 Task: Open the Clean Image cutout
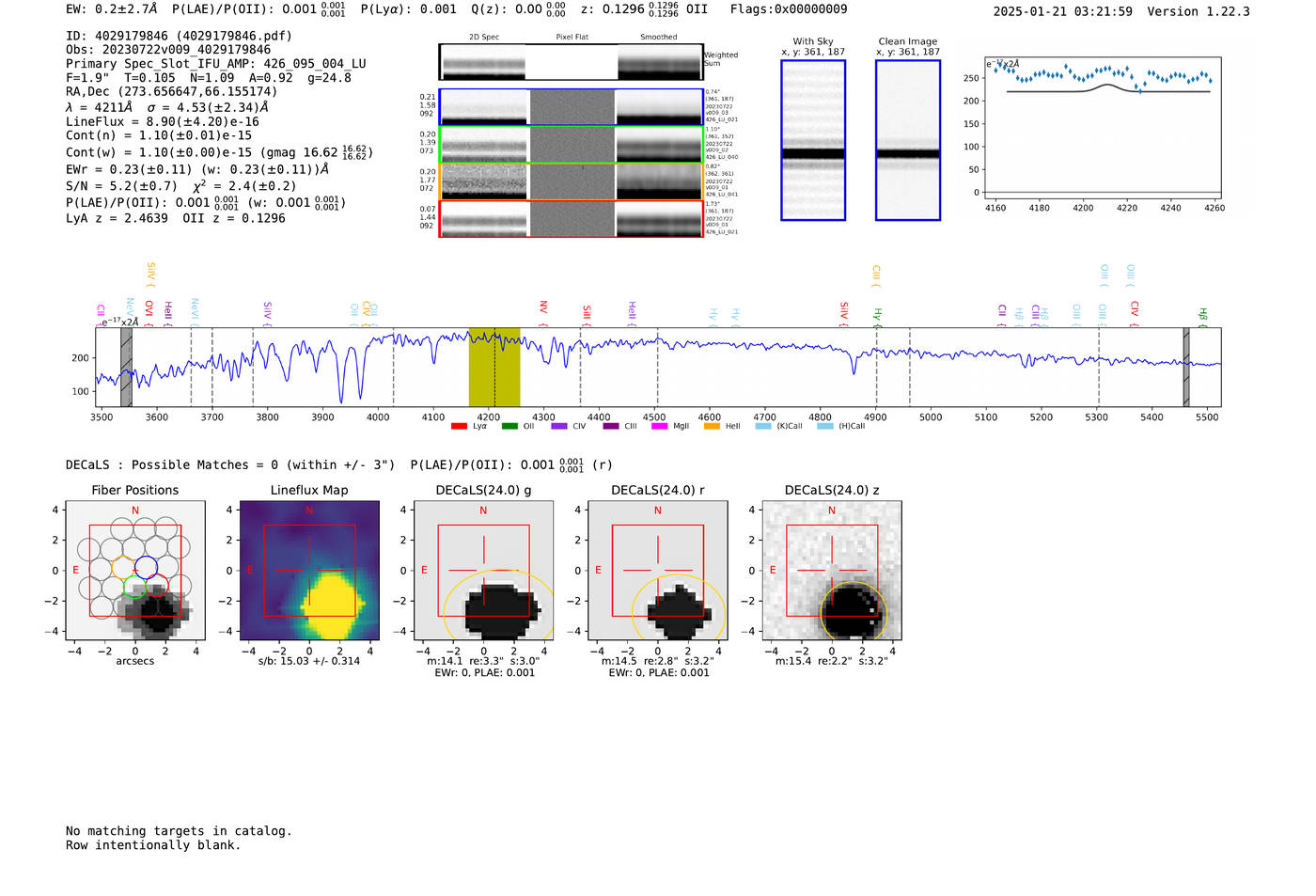coord(907,140)
